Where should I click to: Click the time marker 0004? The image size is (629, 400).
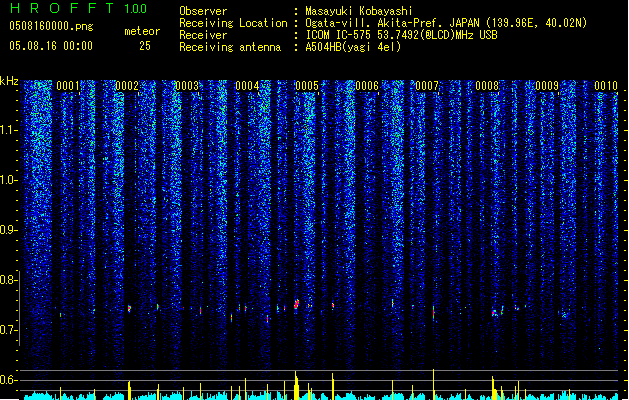(x=247, y=86)
